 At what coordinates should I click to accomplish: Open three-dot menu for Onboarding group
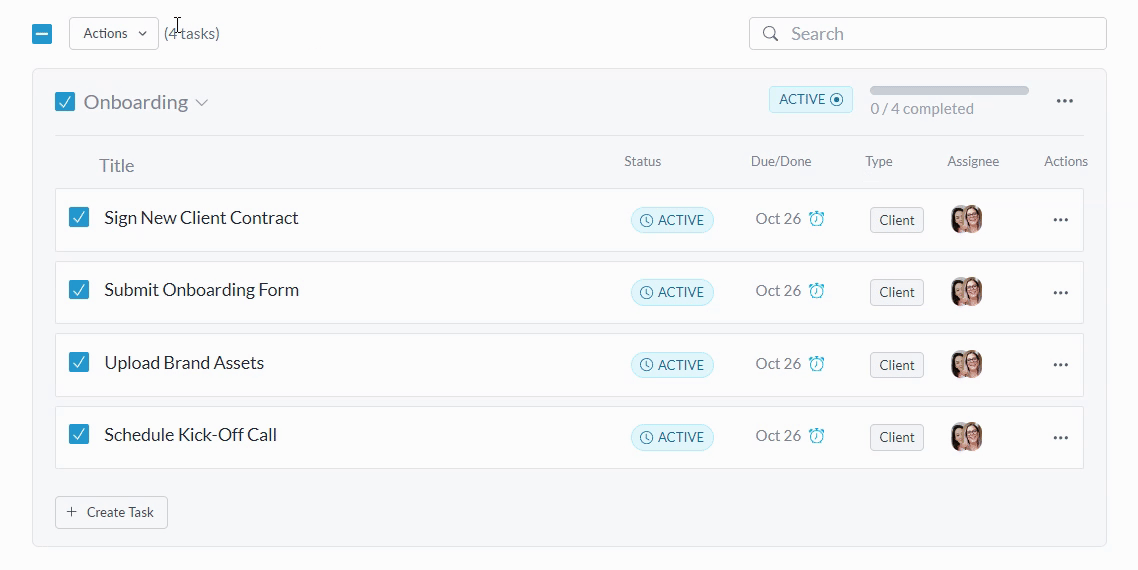(1064, 101)
